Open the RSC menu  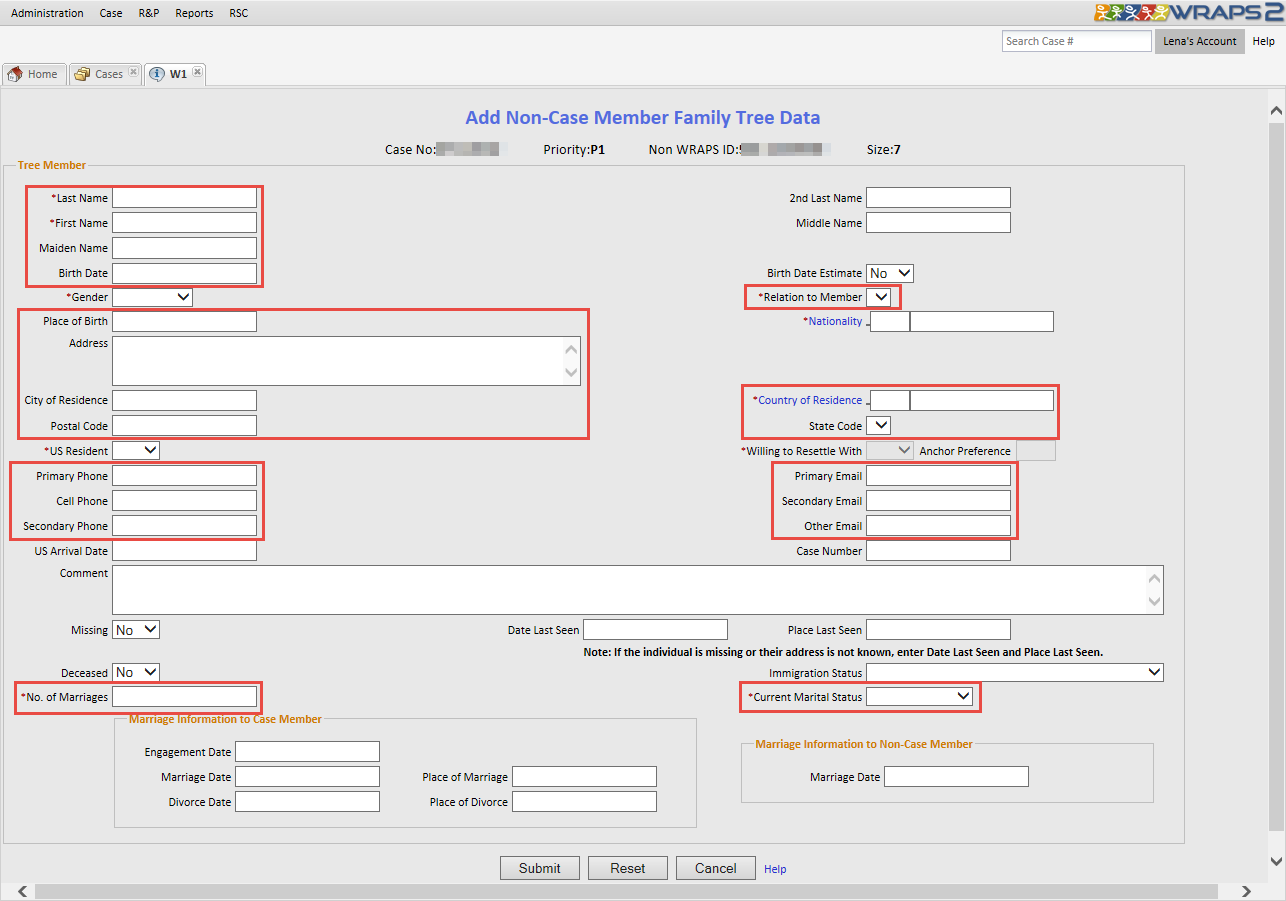click(x=238, y=13)
